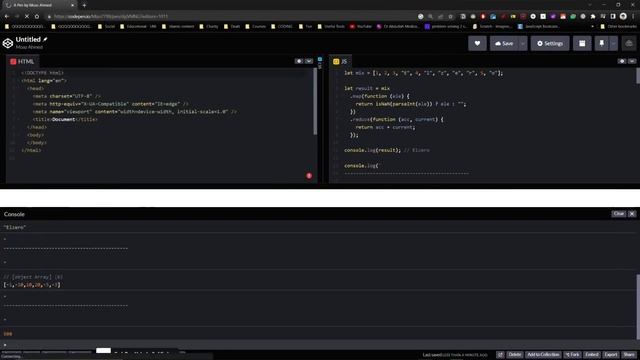The width and height of the screenshot is (640, 360).
Task: Open the Embed option
Action: pos(591,355)
